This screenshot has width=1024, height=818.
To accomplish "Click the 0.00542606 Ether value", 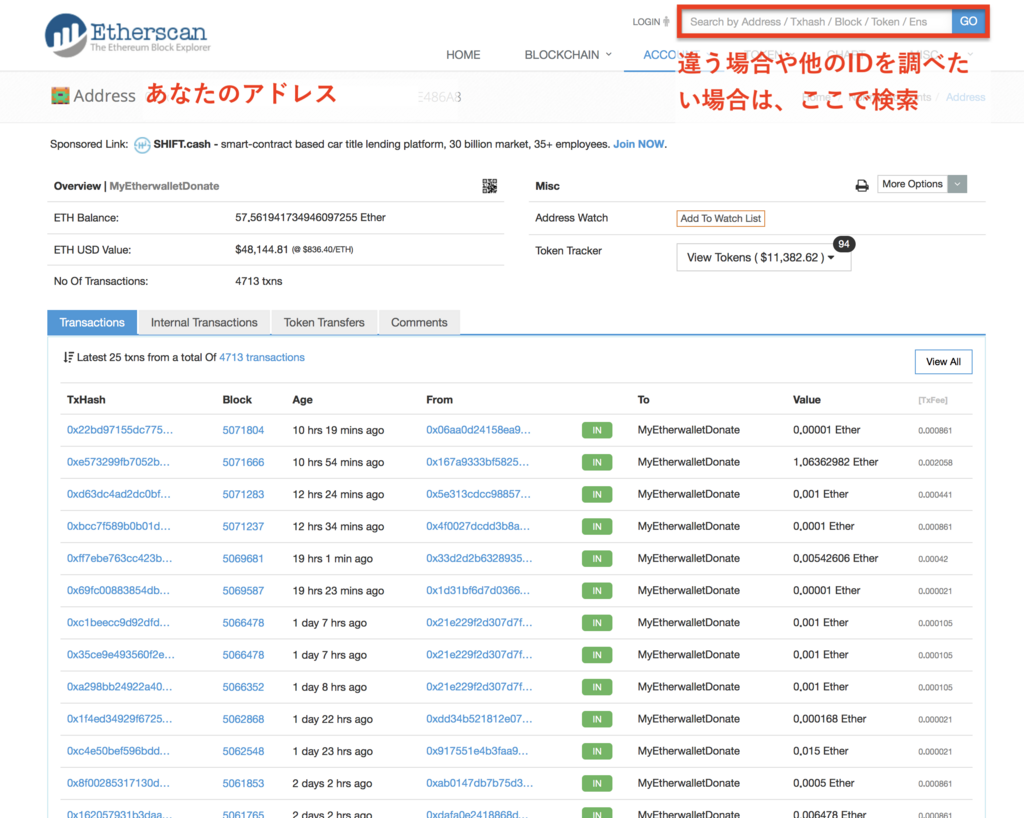I will pos(835,558).
